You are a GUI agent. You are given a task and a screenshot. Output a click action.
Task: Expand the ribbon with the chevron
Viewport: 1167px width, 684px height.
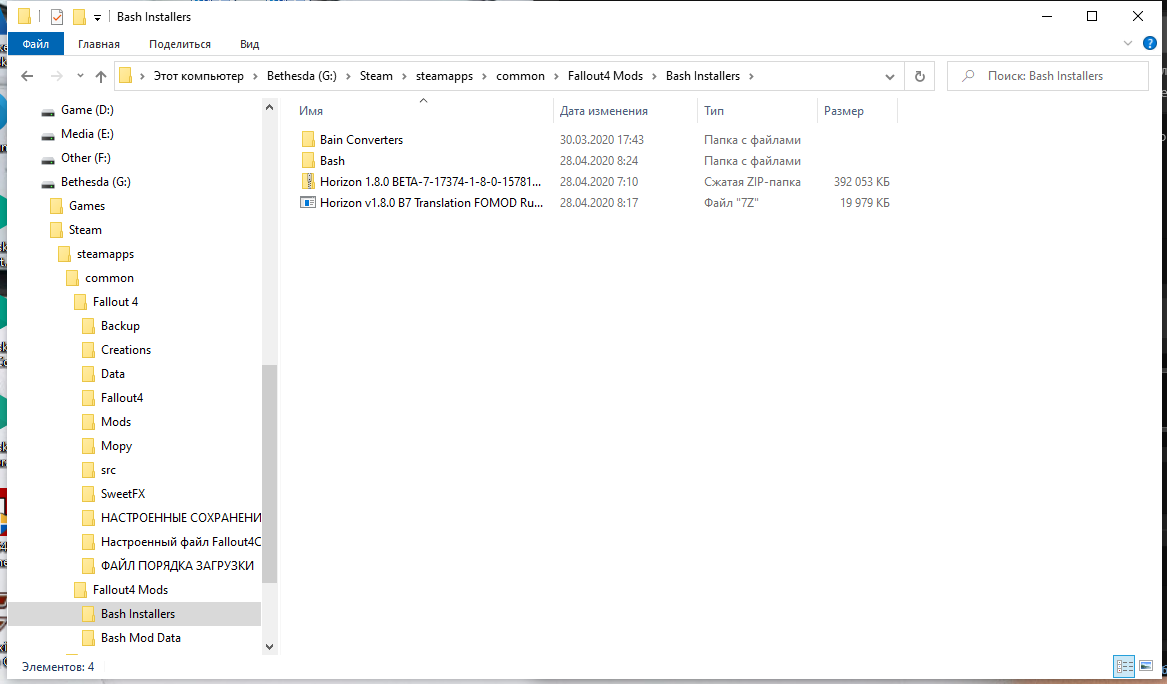click(x=1128, y=44)
